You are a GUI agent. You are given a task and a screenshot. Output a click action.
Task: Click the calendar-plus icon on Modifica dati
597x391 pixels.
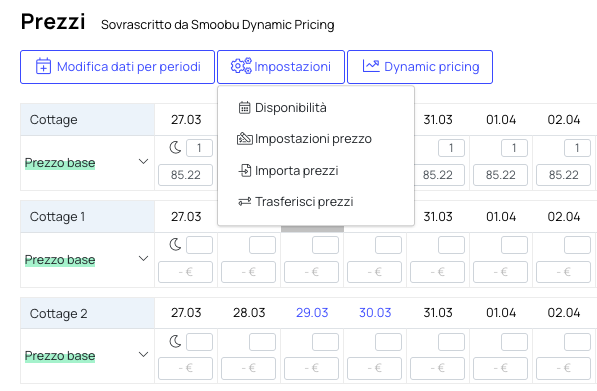pyautogui.click(x=43, y=66)
